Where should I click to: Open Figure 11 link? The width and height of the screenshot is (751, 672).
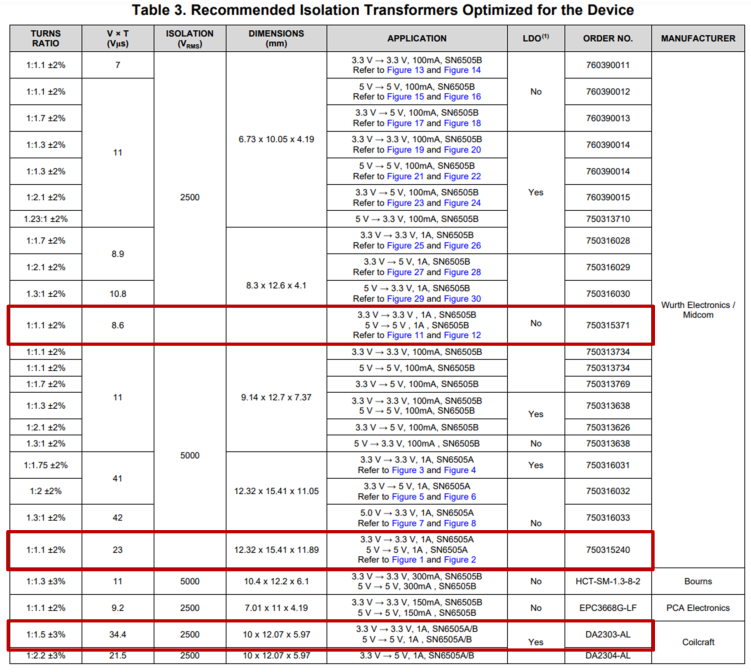tap(405, 335)
